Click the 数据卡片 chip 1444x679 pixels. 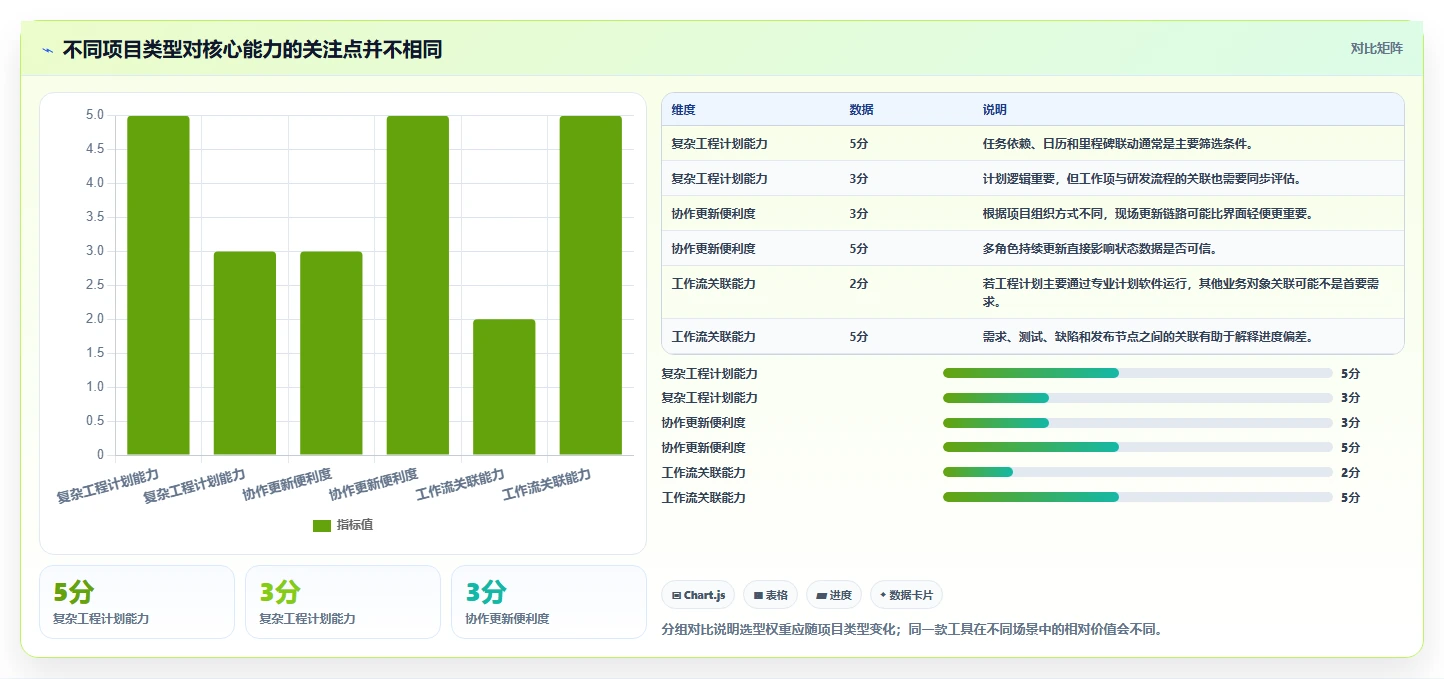pyautogui.click(x=906, y=595)
